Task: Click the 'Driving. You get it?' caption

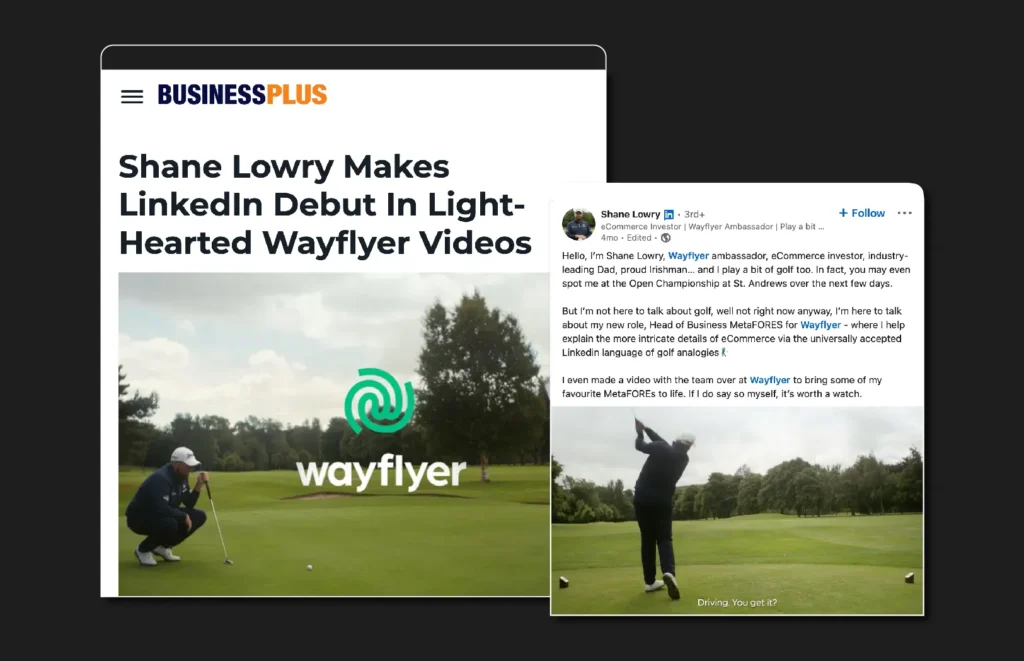Action: point(737,602)
